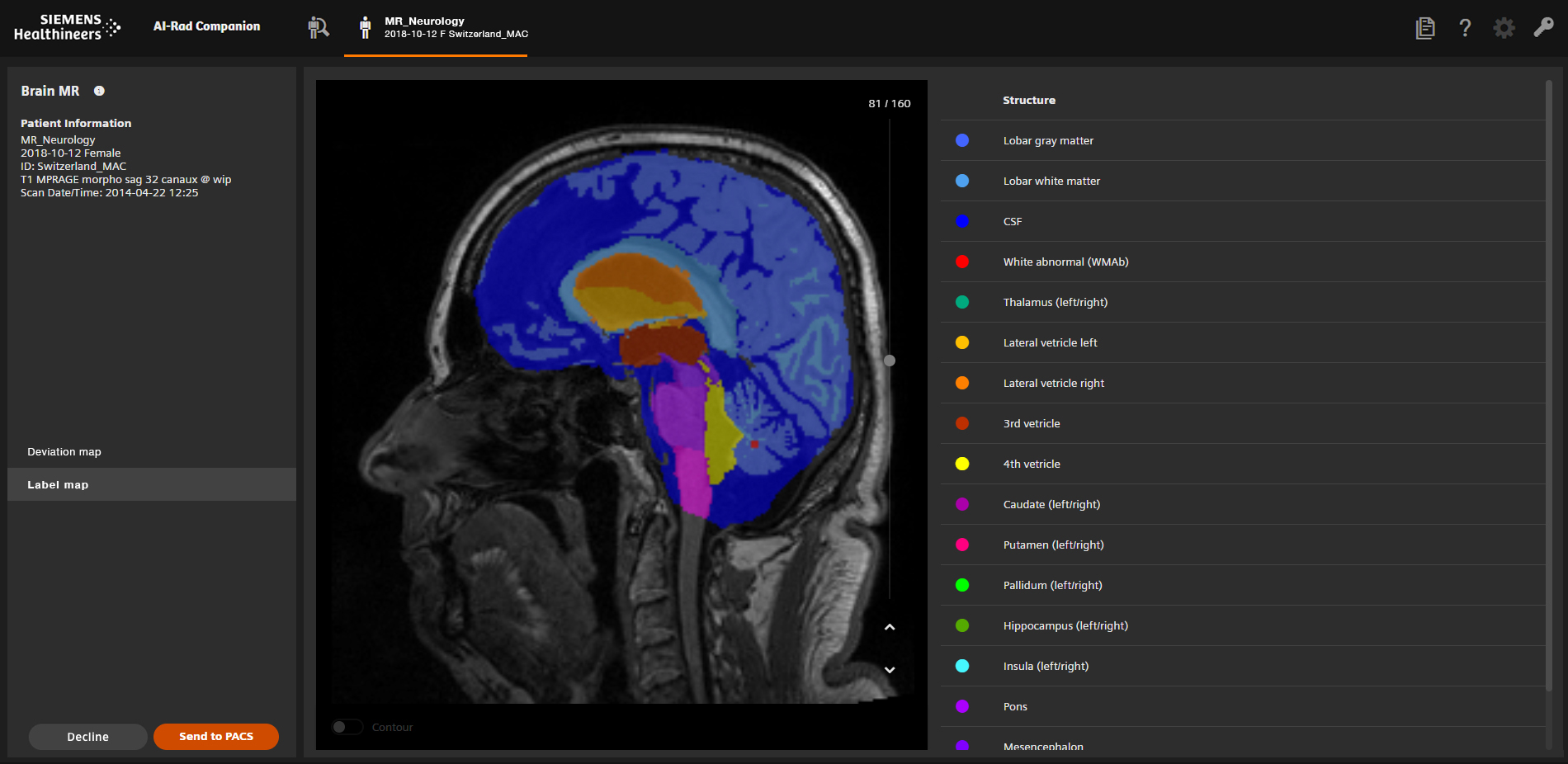Go to previous slice with up chevron

coord(890,627)
